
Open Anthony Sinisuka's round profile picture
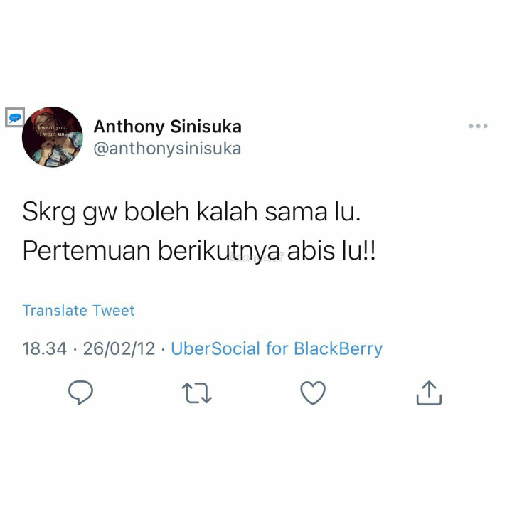tap(52, 137)
